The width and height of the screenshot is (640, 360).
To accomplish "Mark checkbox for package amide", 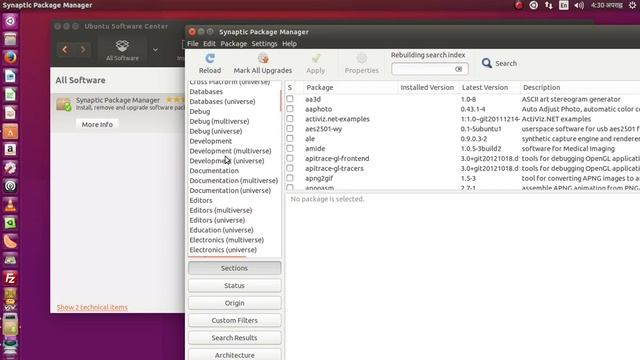I will tap(290, 148).
